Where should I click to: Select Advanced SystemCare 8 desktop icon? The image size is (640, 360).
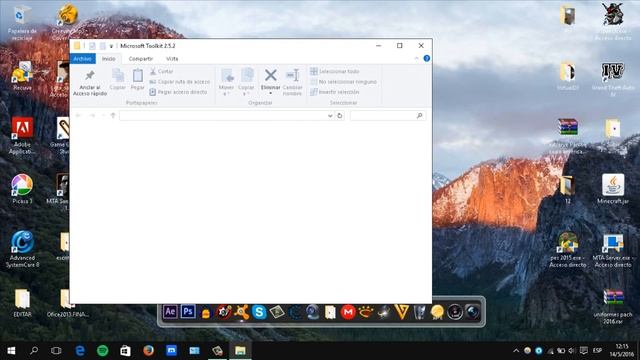coord(22,249)
